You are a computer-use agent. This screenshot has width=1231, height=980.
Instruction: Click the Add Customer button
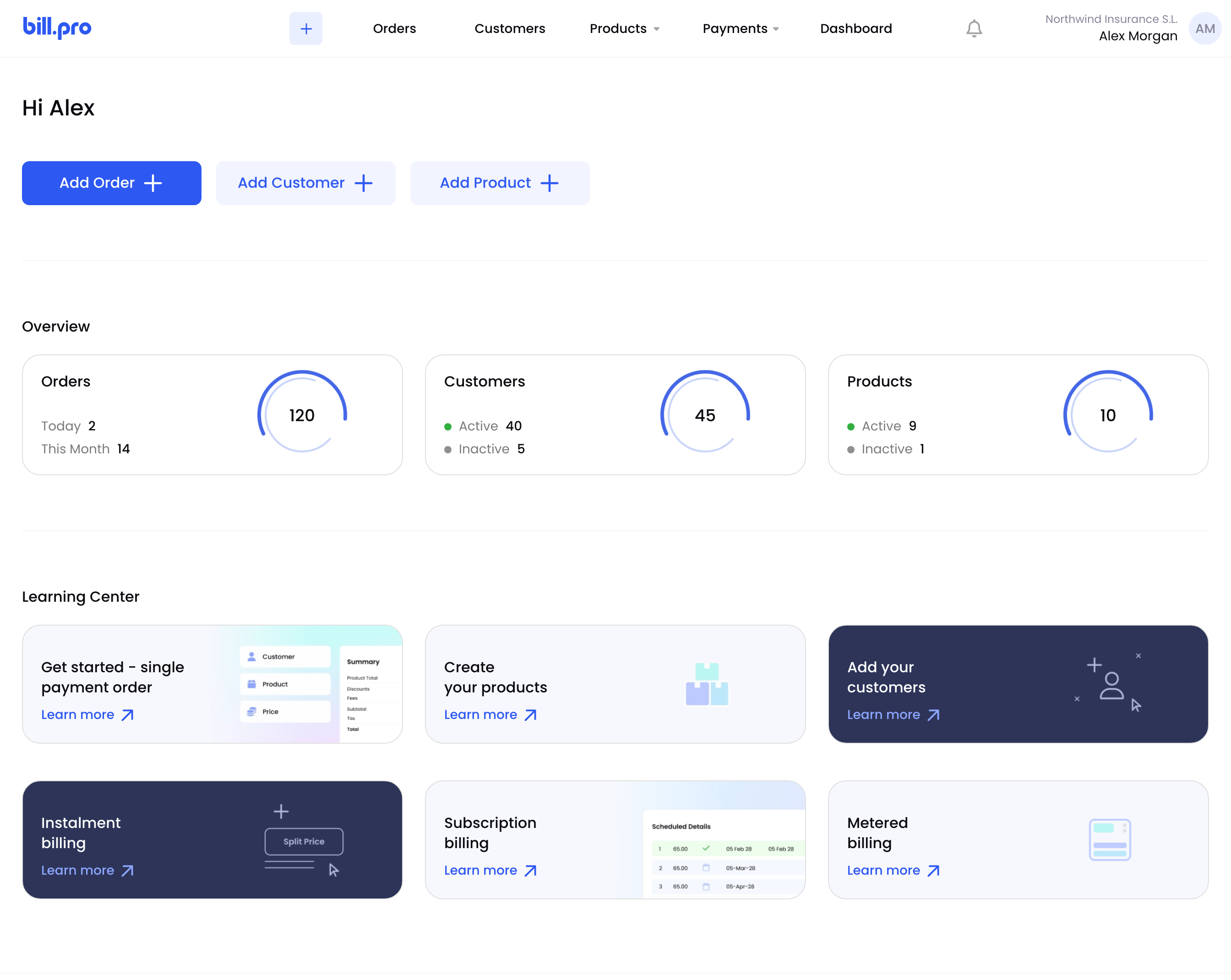305,183
